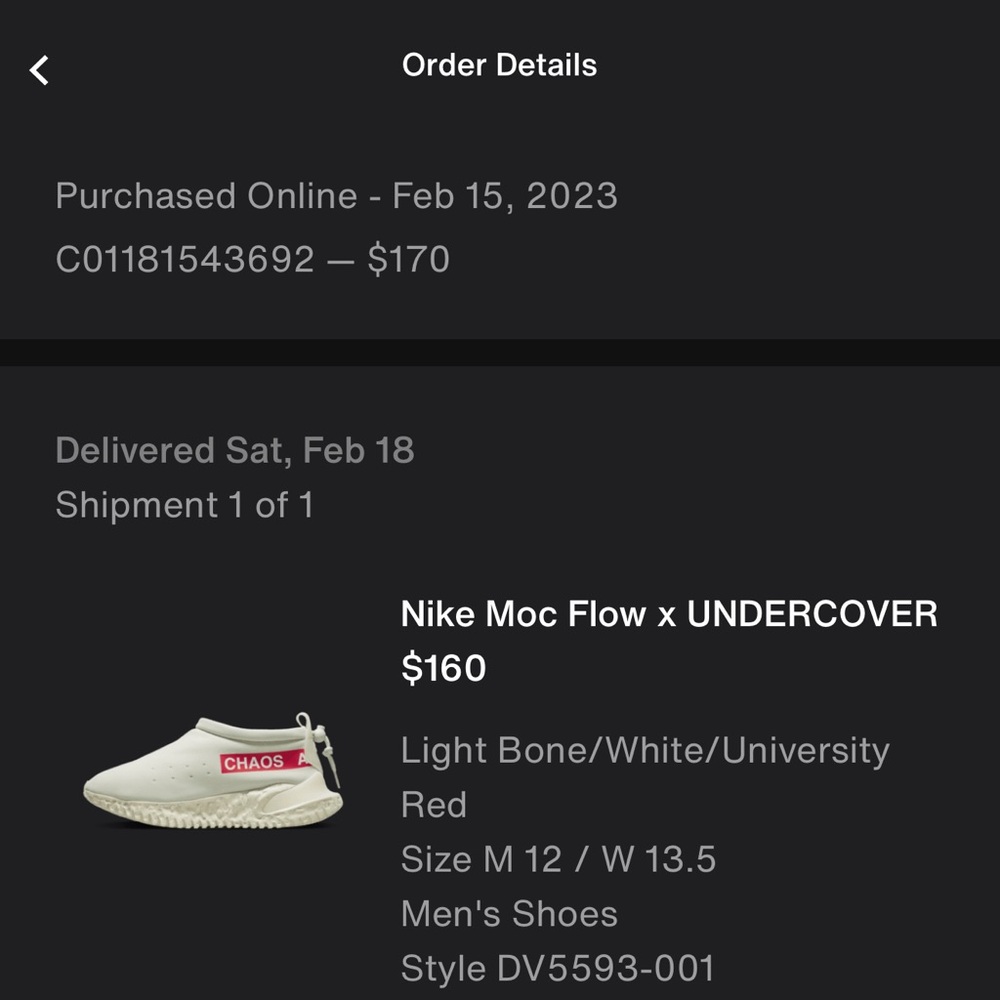Click the Style DV5593-001 text

[556, 968]
